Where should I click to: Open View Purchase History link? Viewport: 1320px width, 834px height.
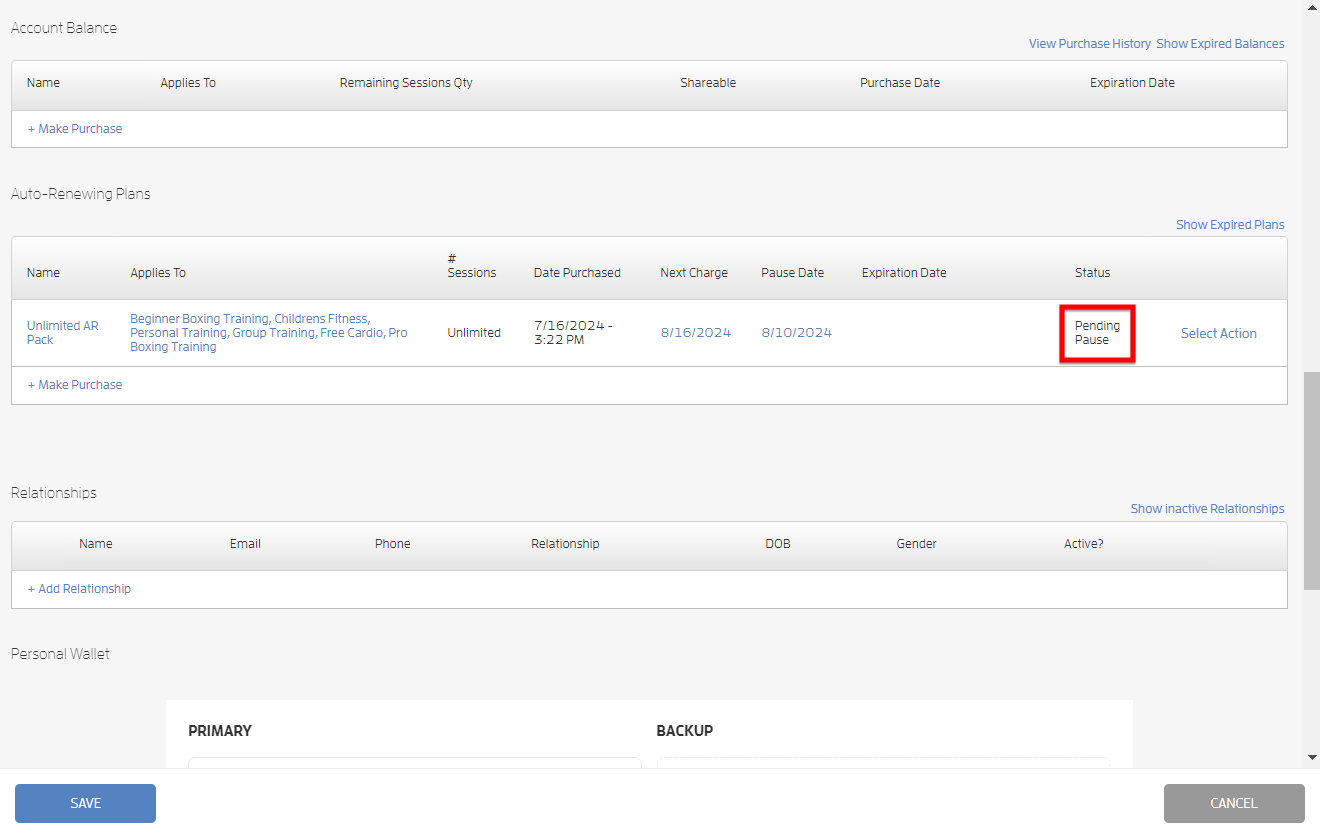pos(1089,44)
